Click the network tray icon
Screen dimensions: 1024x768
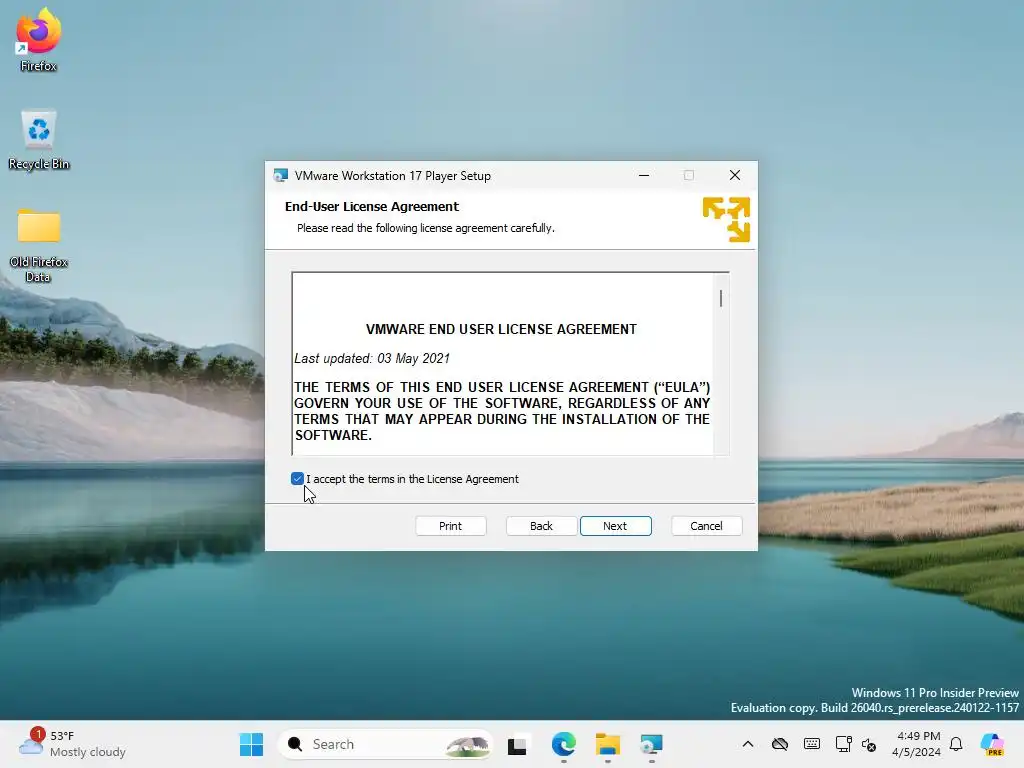click(x=843, y=744)
